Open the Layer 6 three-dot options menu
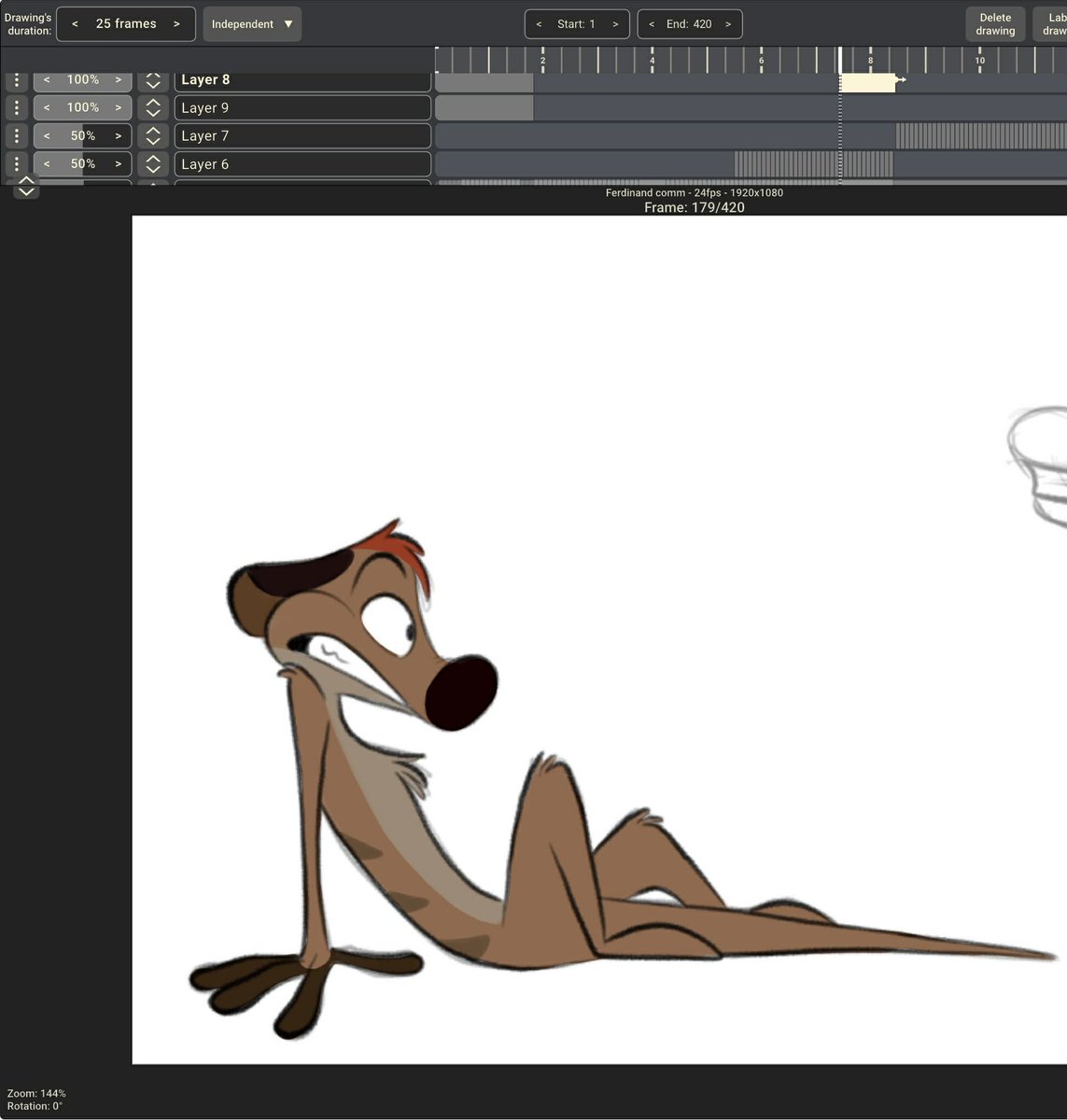 click(17, 163)
